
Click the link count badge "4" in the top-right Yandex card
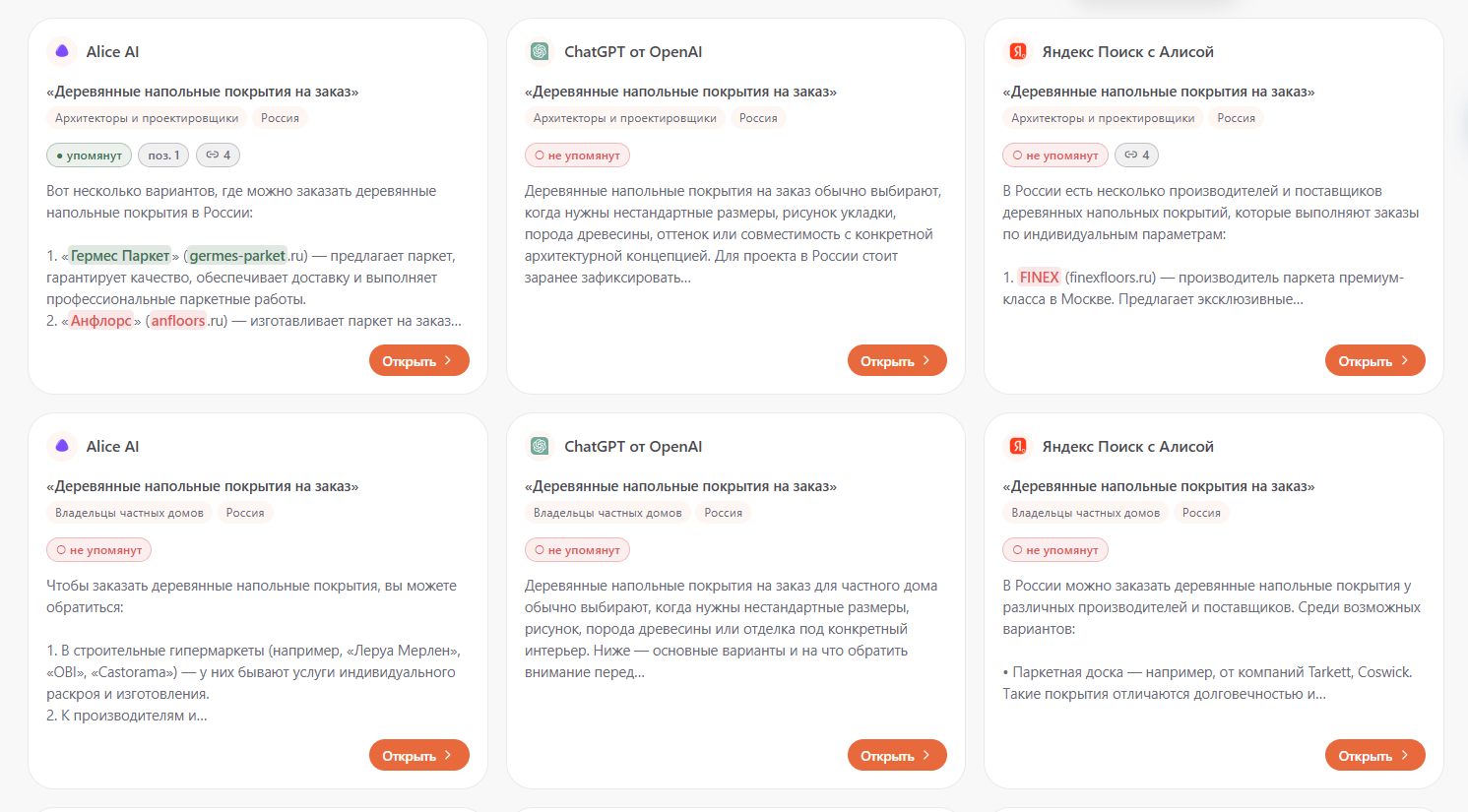1137,156
